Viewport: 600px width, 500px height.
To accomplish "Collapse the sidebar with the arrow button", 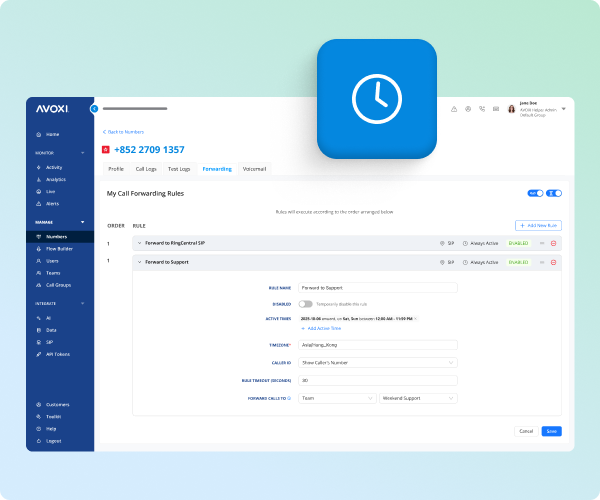I will pyautogui.click(x=94, y=108).
